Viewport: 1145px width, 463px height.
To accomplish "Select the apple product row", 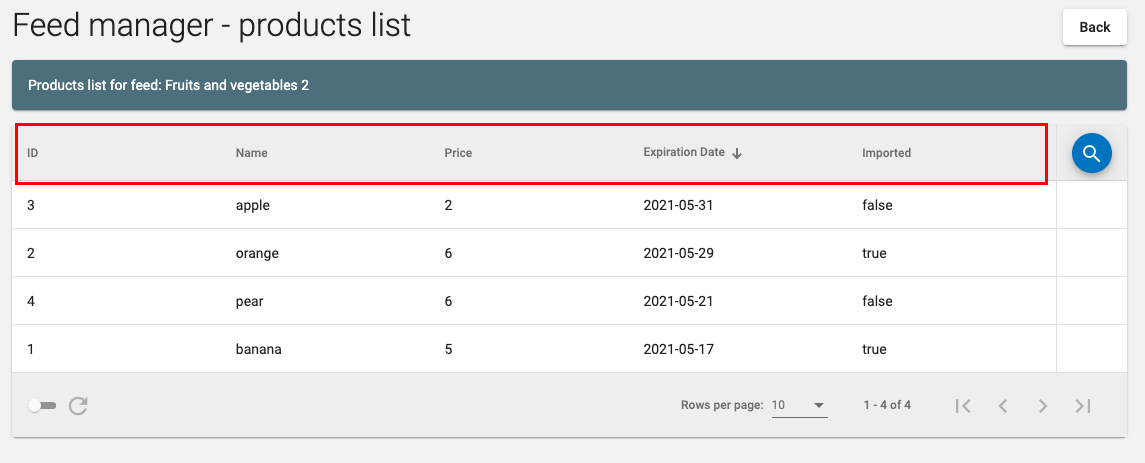I will [534, 205].
